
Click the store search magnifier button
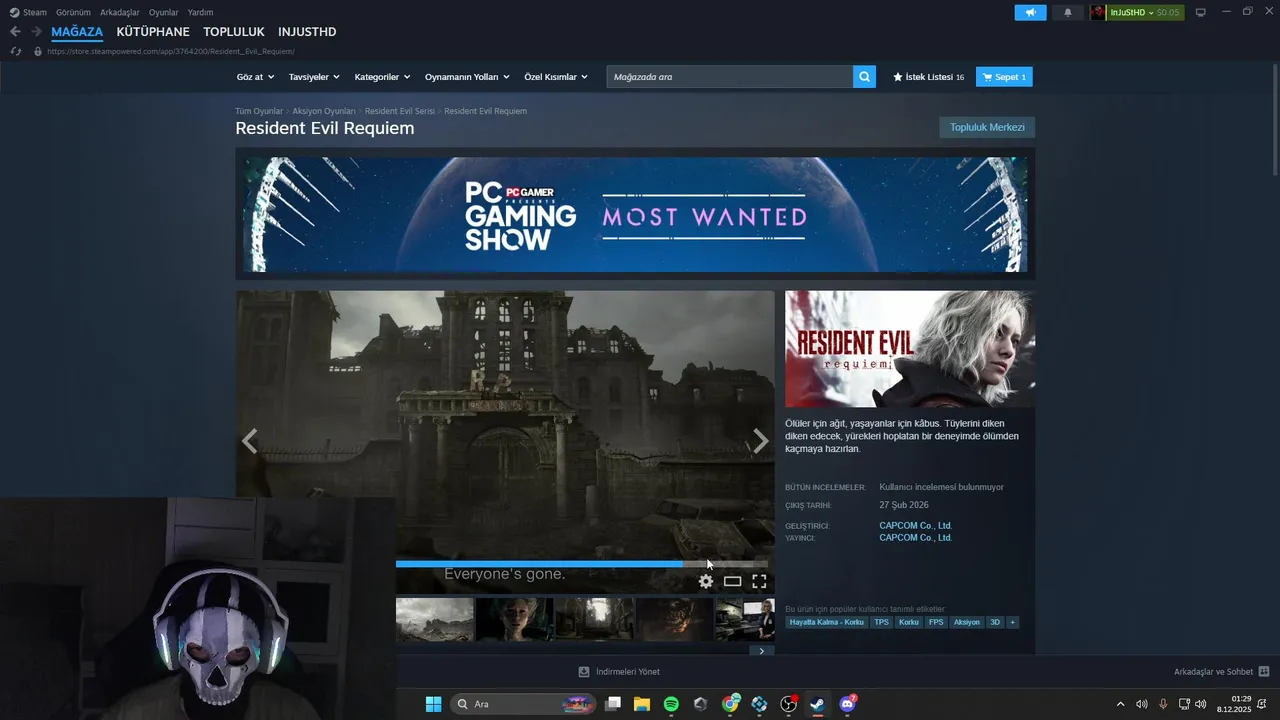pos(864,77)
